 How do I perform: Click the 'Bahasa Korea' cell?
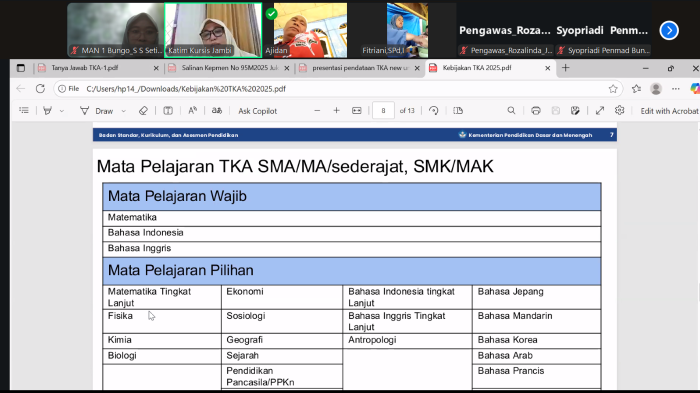(537, 340)
